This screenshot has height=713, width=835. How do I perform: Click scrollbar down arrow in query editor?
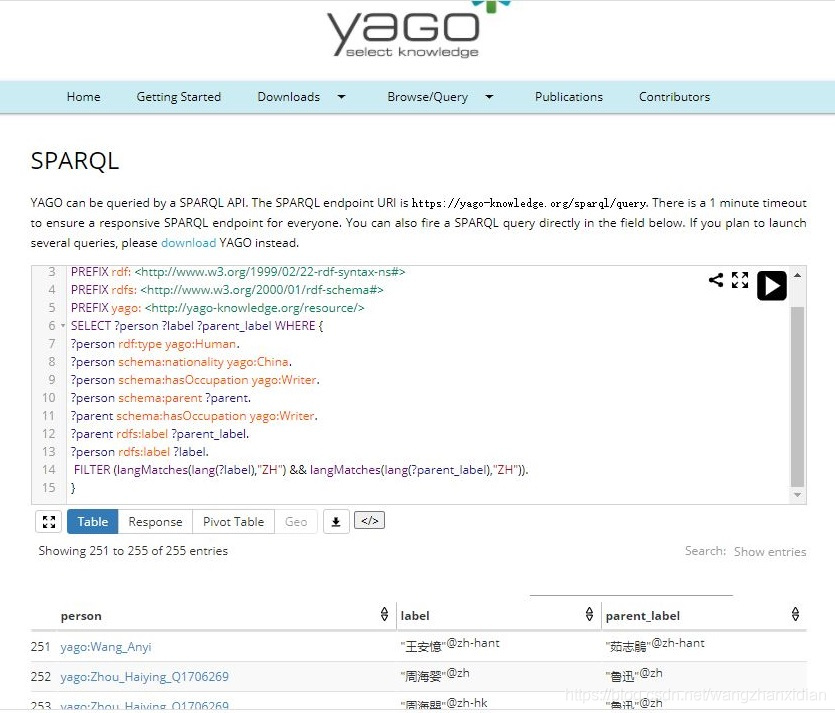coord(797,495)
